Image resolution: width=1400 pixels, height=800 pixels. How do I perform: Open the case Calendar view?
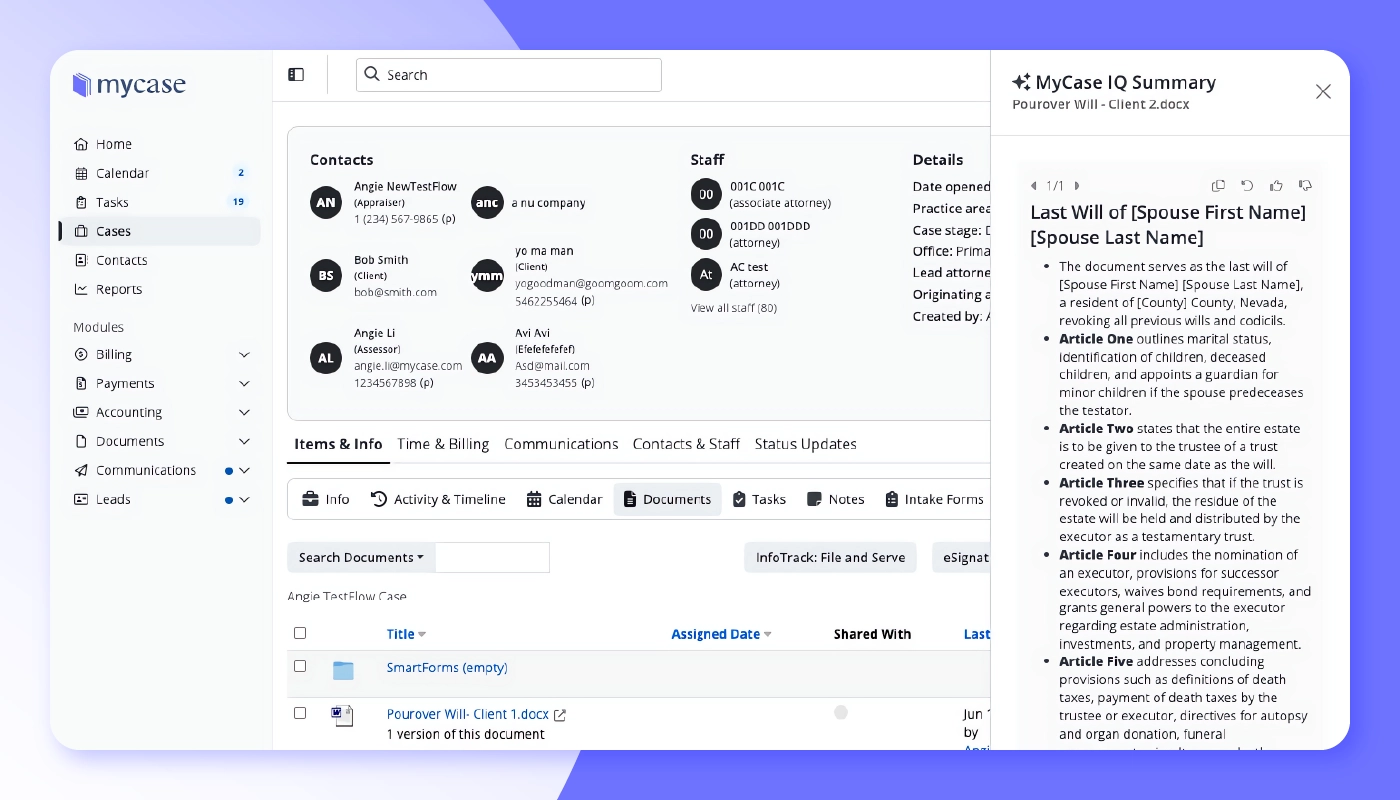(564, 499)
